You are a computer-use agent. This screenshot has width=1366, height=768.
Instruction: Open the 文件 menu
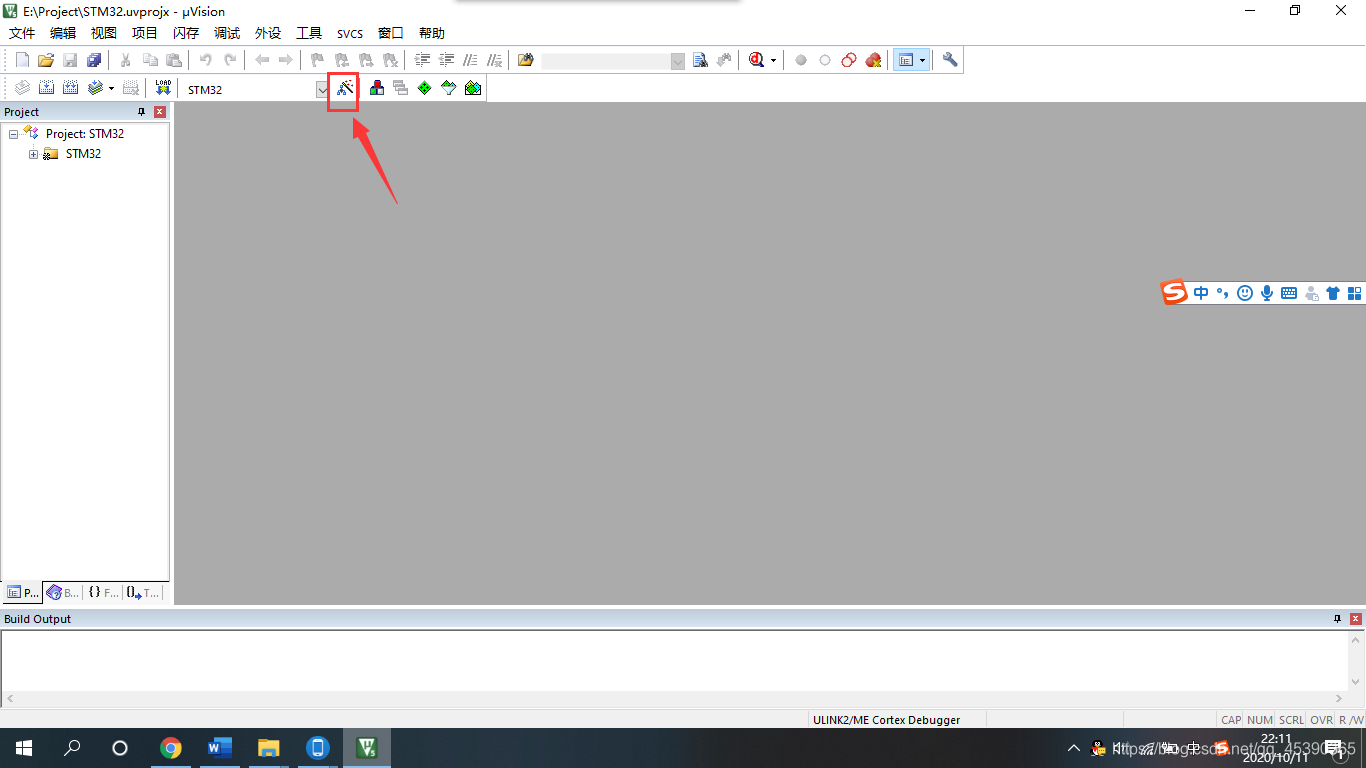coord(22,33)
